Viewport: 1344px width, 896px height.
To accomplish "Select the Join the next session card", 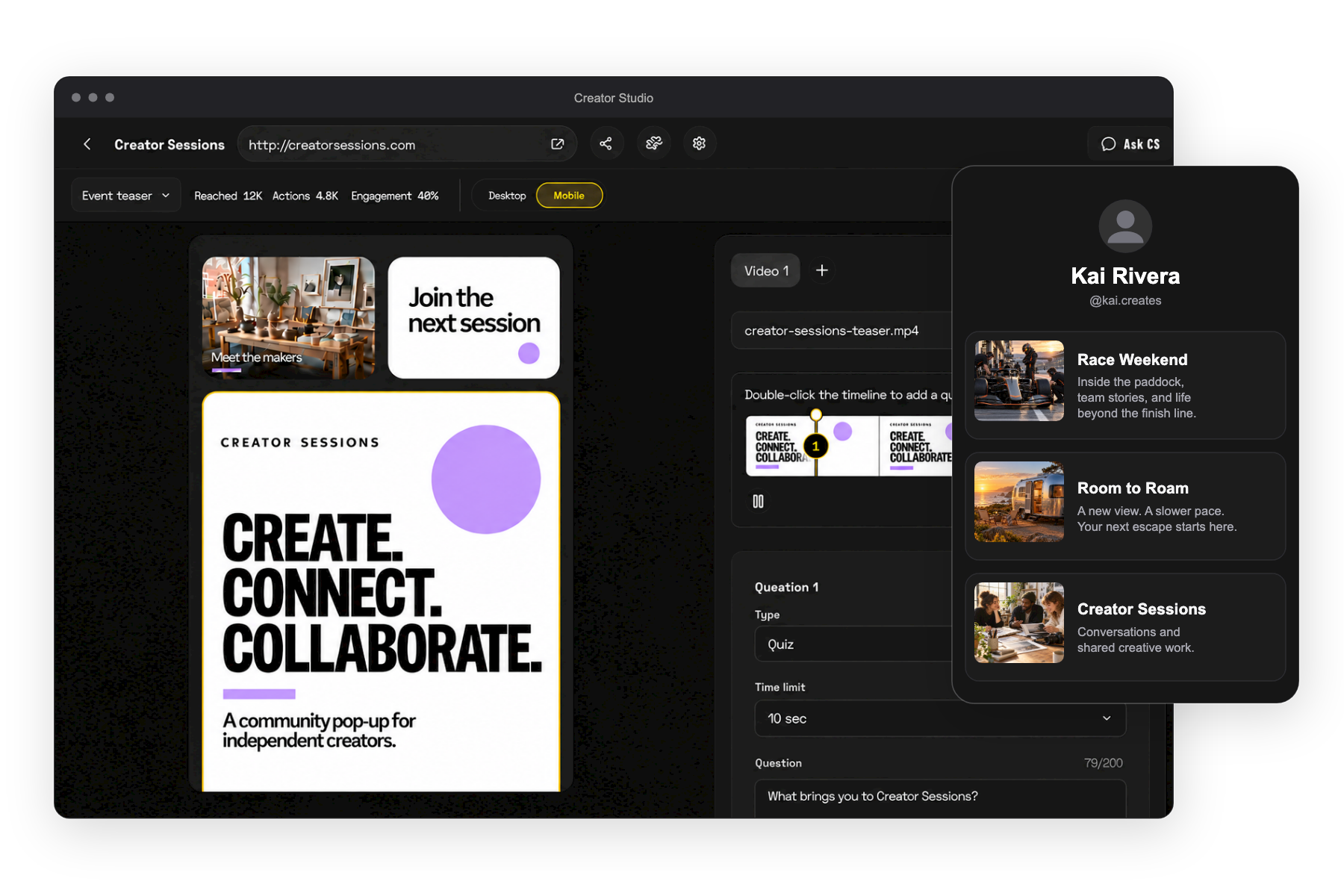I will coord(474,318).
